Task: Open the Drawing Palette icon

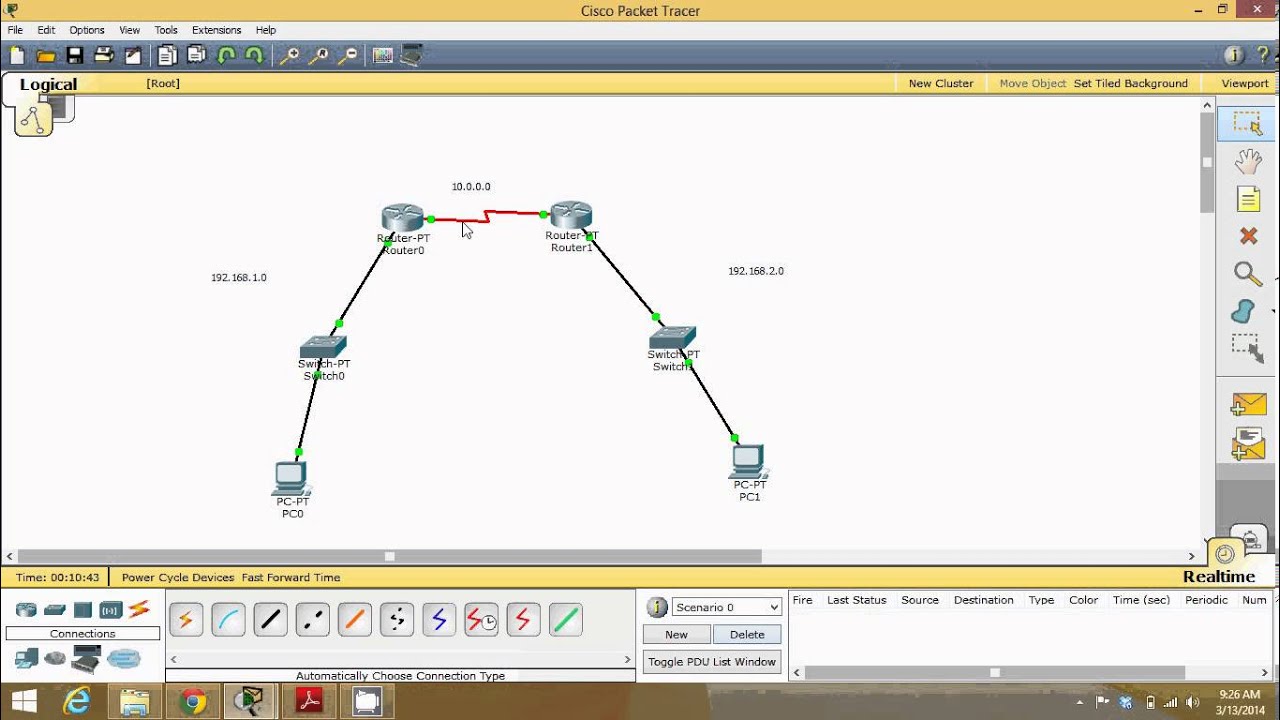Action: (x=383, y=56)
